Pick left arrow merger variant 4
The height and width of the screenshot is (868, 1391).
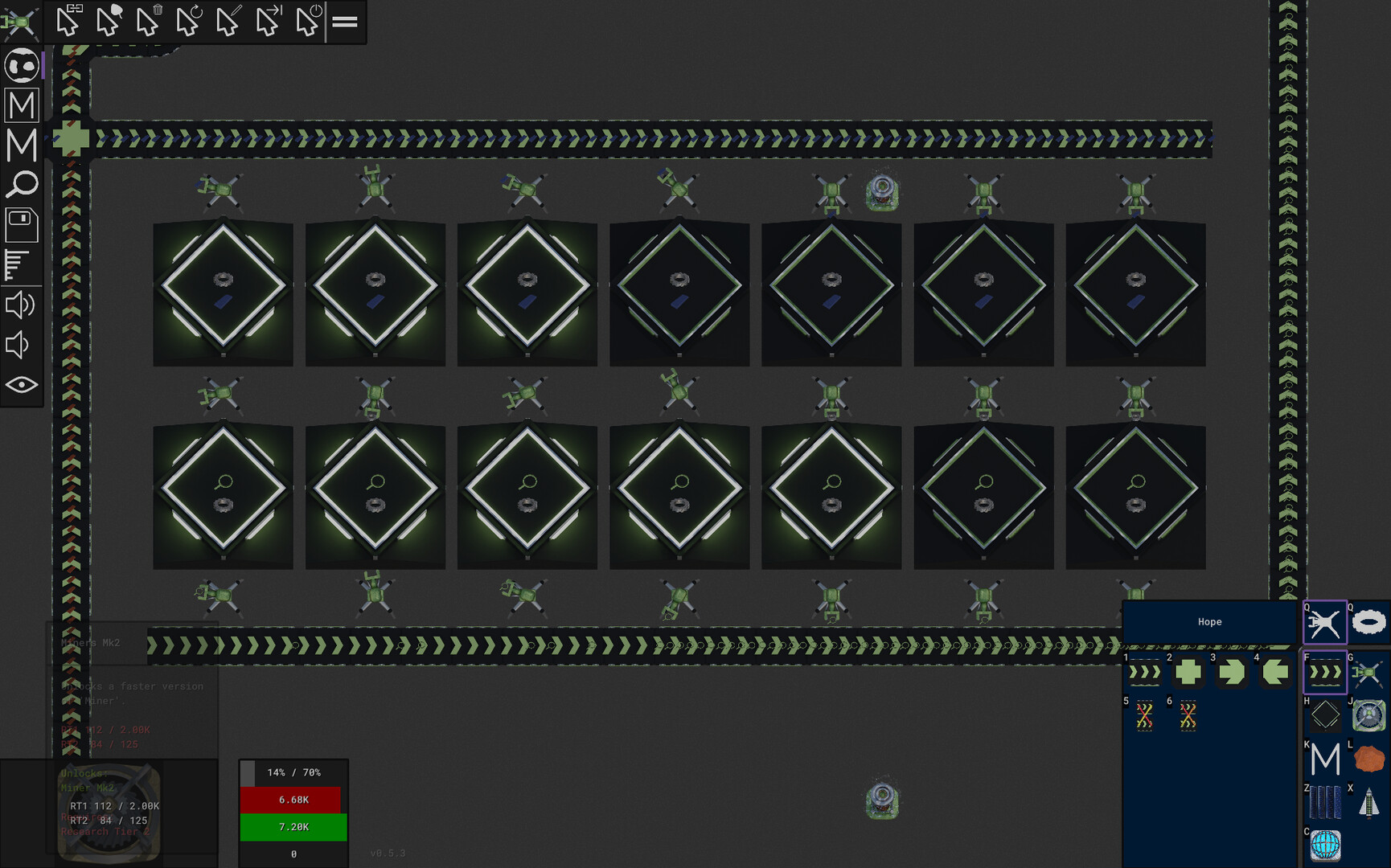(x=1274, y=672)
